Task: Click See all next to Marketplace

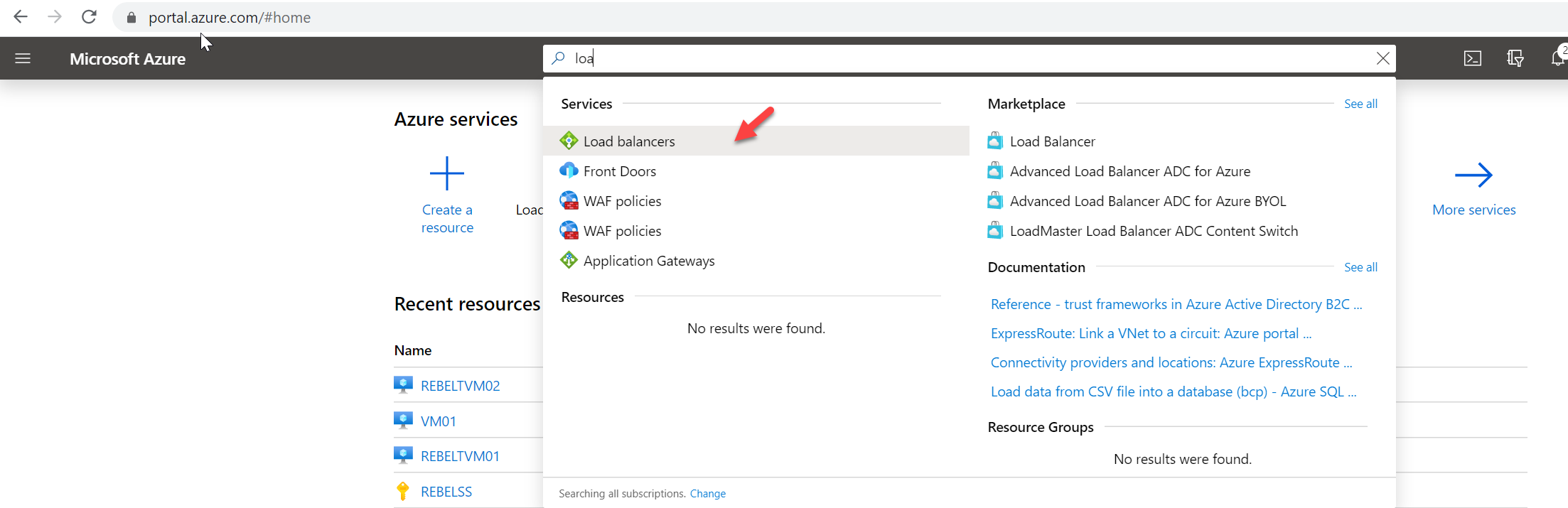Action: [1360, 104]
